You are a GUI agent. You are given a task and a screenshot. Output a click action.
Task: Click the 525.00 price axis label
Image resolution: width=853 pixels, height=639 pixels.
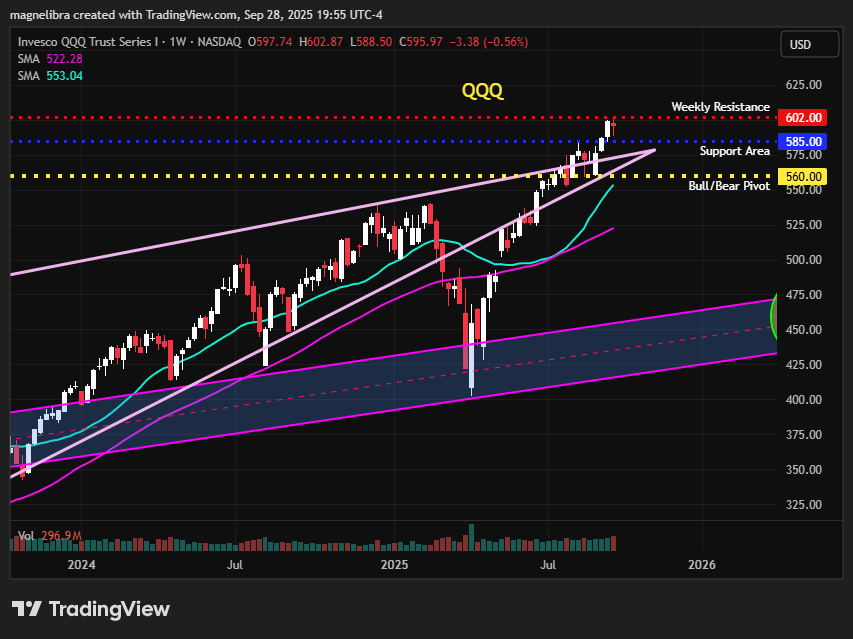(803, 224)
